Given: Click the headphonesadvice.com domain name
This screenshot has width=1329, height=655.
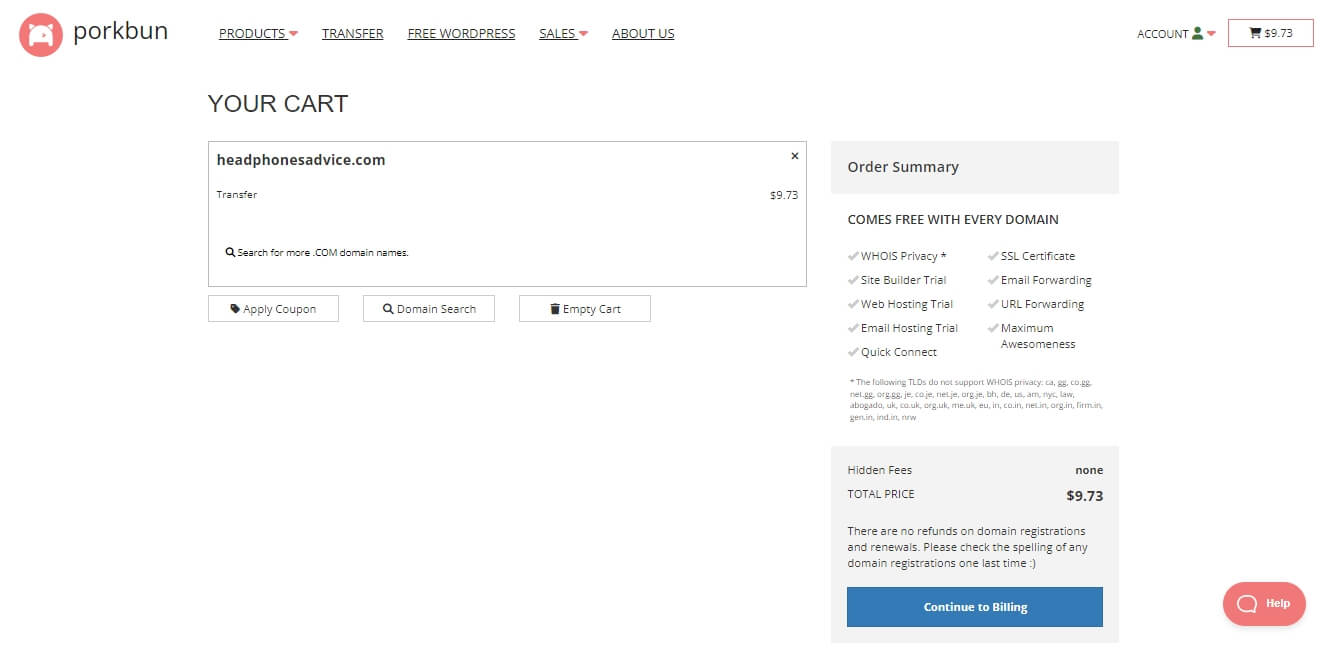Looking at the screenshot, I should 301,160.
